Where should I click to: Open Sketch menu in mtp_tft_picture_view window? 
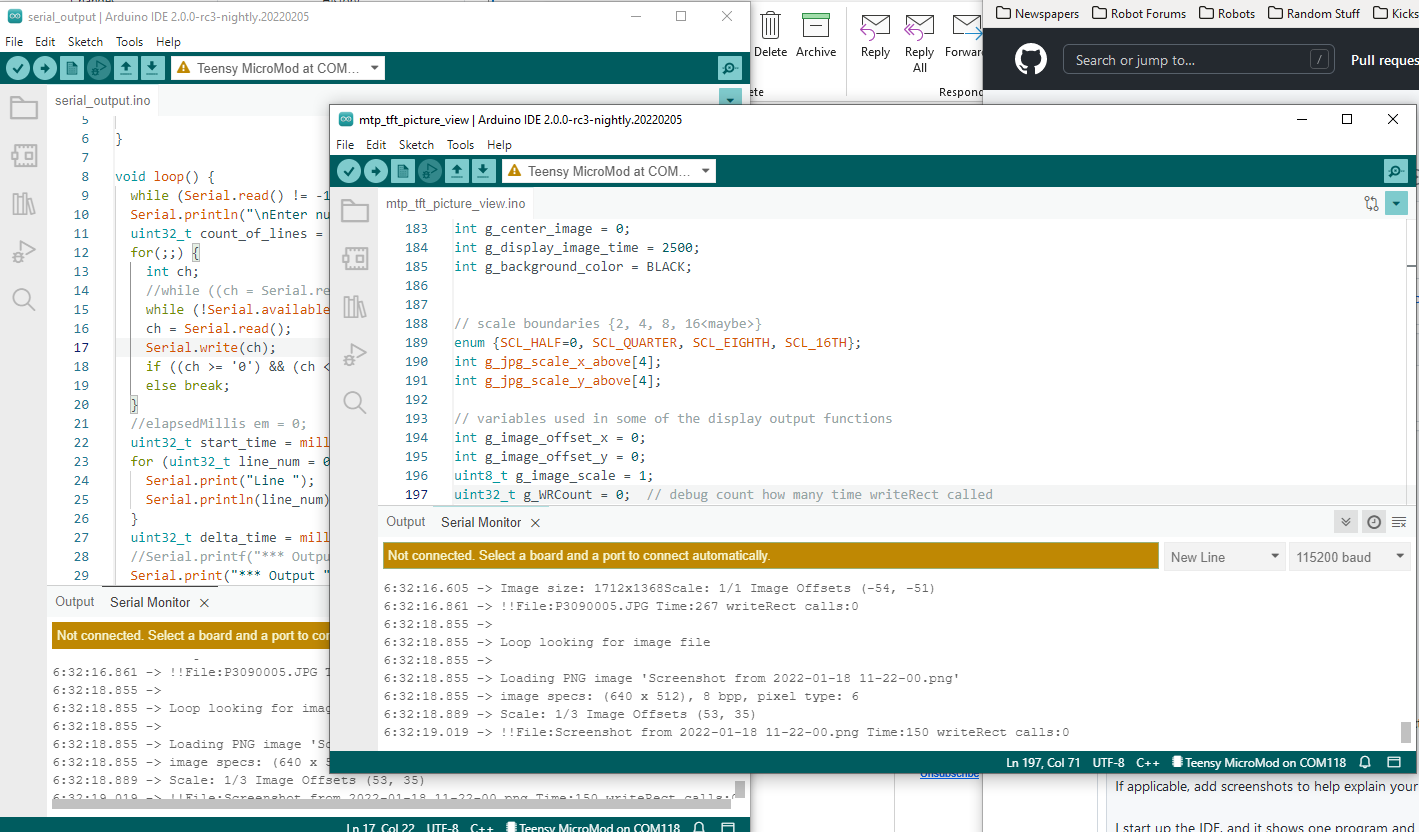point(416,145)
